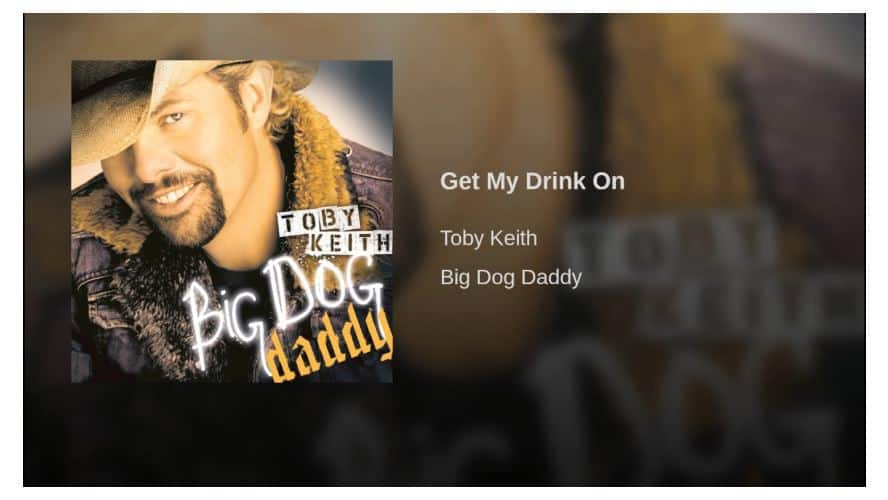
Task: Click the Big Dog Daddy album cover thumbnail
Action: coord(232,221)
